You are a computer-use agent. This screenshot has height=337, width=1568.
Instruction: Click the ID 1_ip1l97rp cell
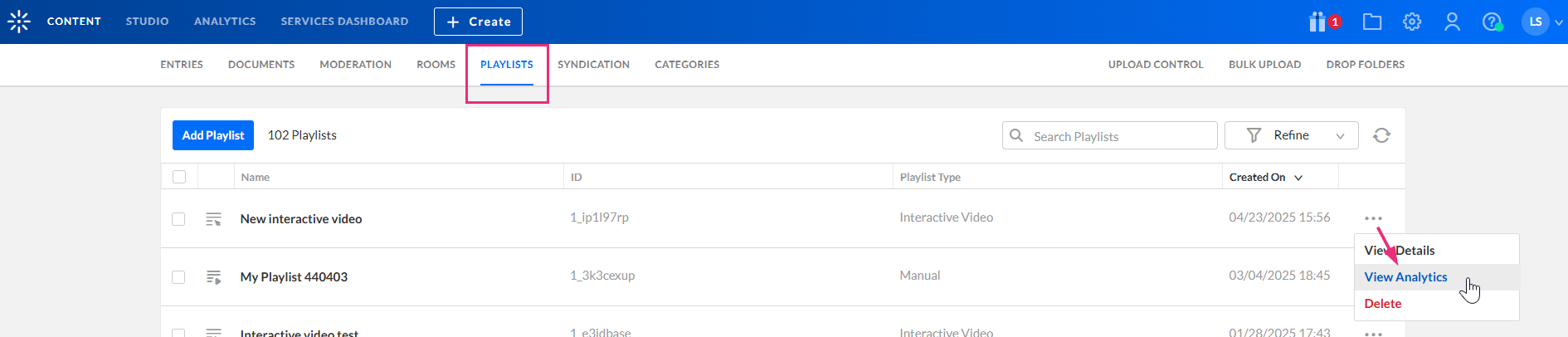(x=599, y=217)
